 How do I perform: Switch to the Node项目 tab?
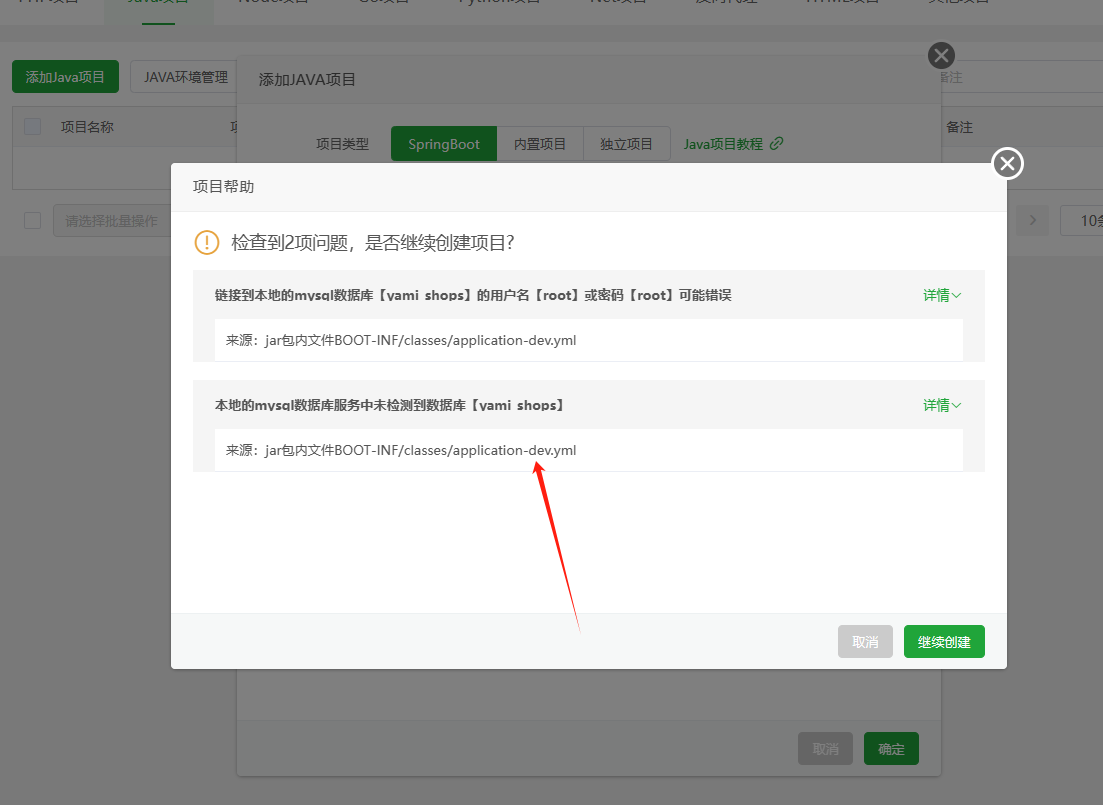(271, 5)
